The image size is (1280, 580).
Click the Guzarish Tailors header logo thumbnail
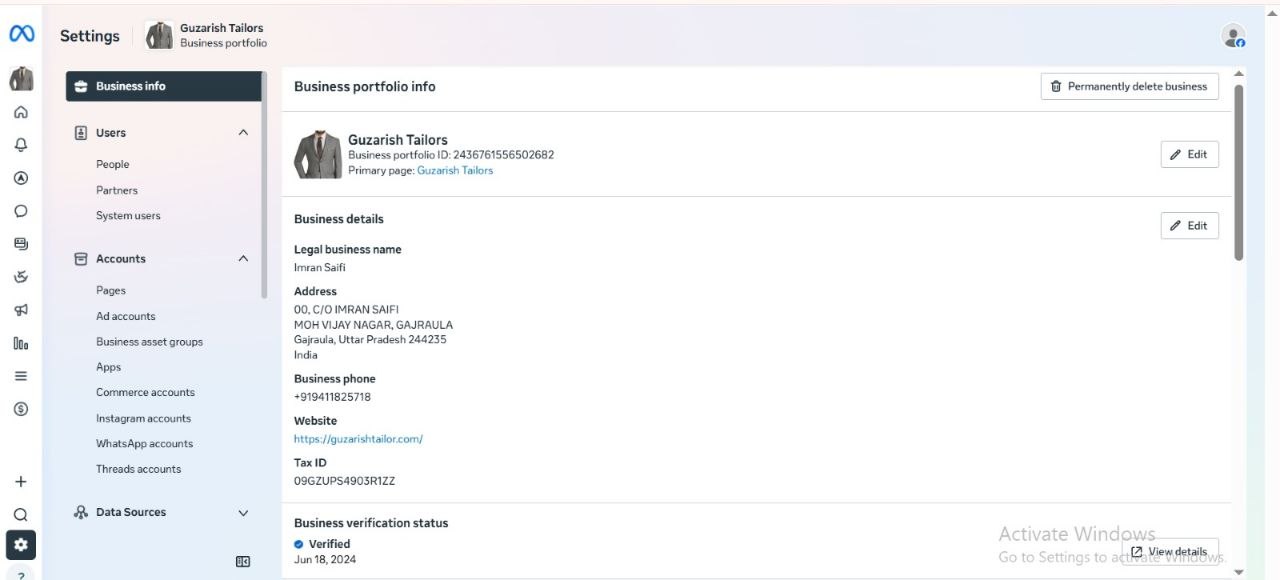[x=159, y=36]
